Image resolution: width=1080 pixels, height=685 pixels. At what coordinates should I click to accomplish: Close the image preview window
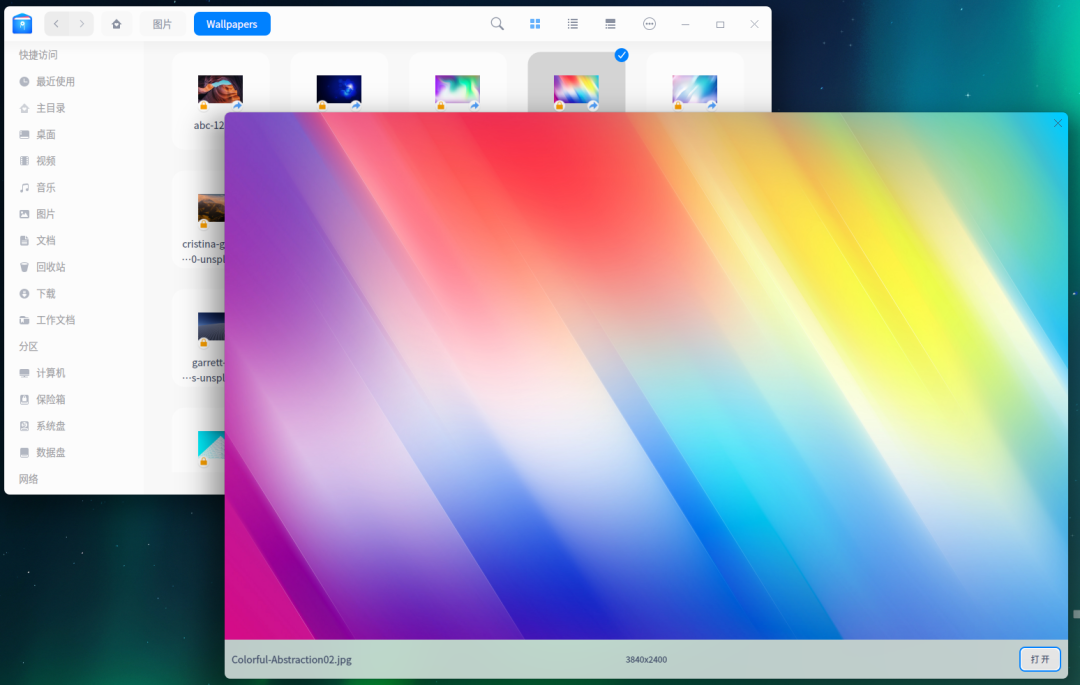coord(1058,123)
